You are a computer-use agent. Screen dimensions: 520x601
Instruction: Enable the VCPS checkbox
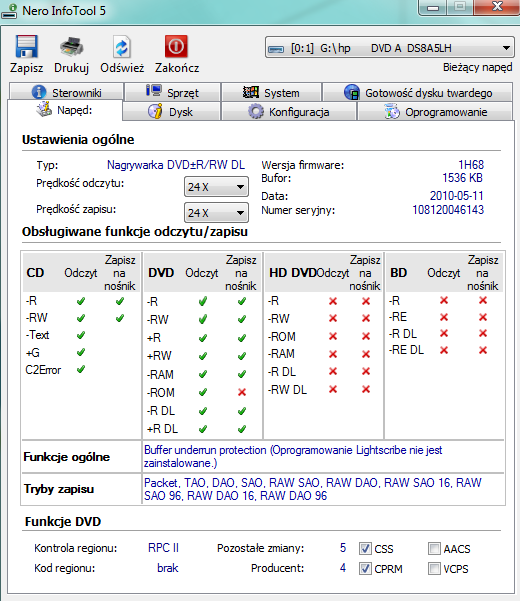click(434, 568)
